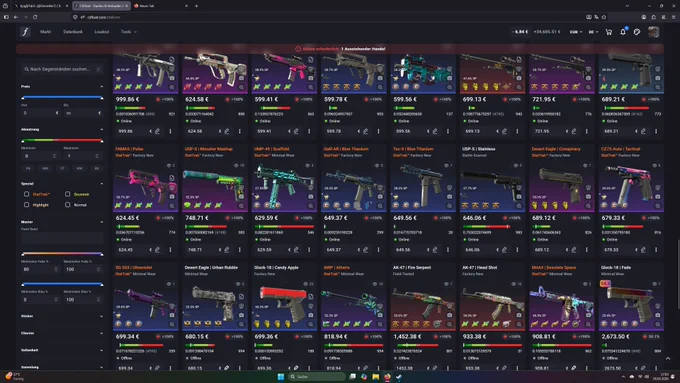
Task: Open the AK-47 | Fire Serpent item title
Action: (412, 268)
